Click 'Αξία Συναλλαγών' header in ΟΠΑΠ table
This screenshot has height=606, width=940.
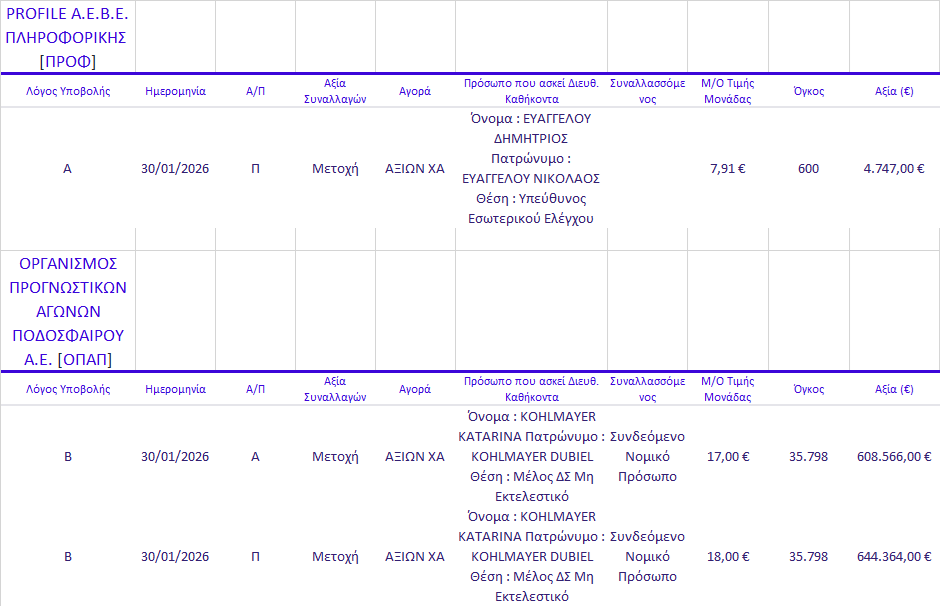335,389
